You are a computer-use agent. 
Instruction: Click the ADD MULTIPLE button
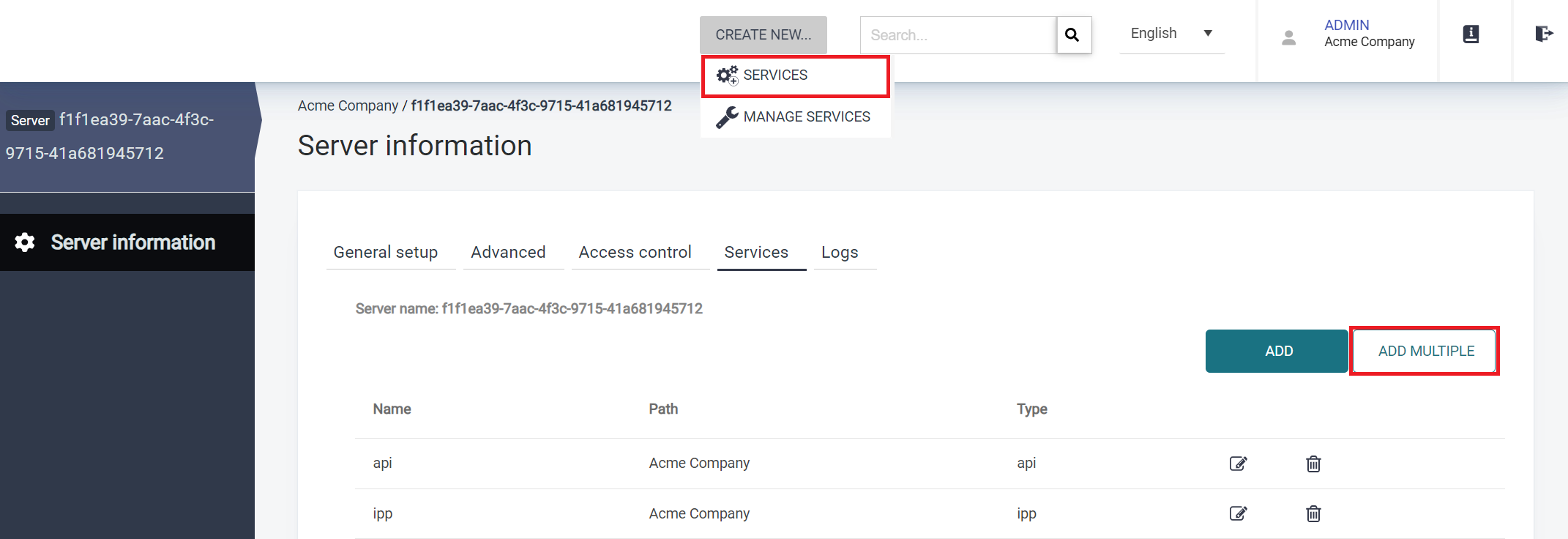click(1425, 352)
